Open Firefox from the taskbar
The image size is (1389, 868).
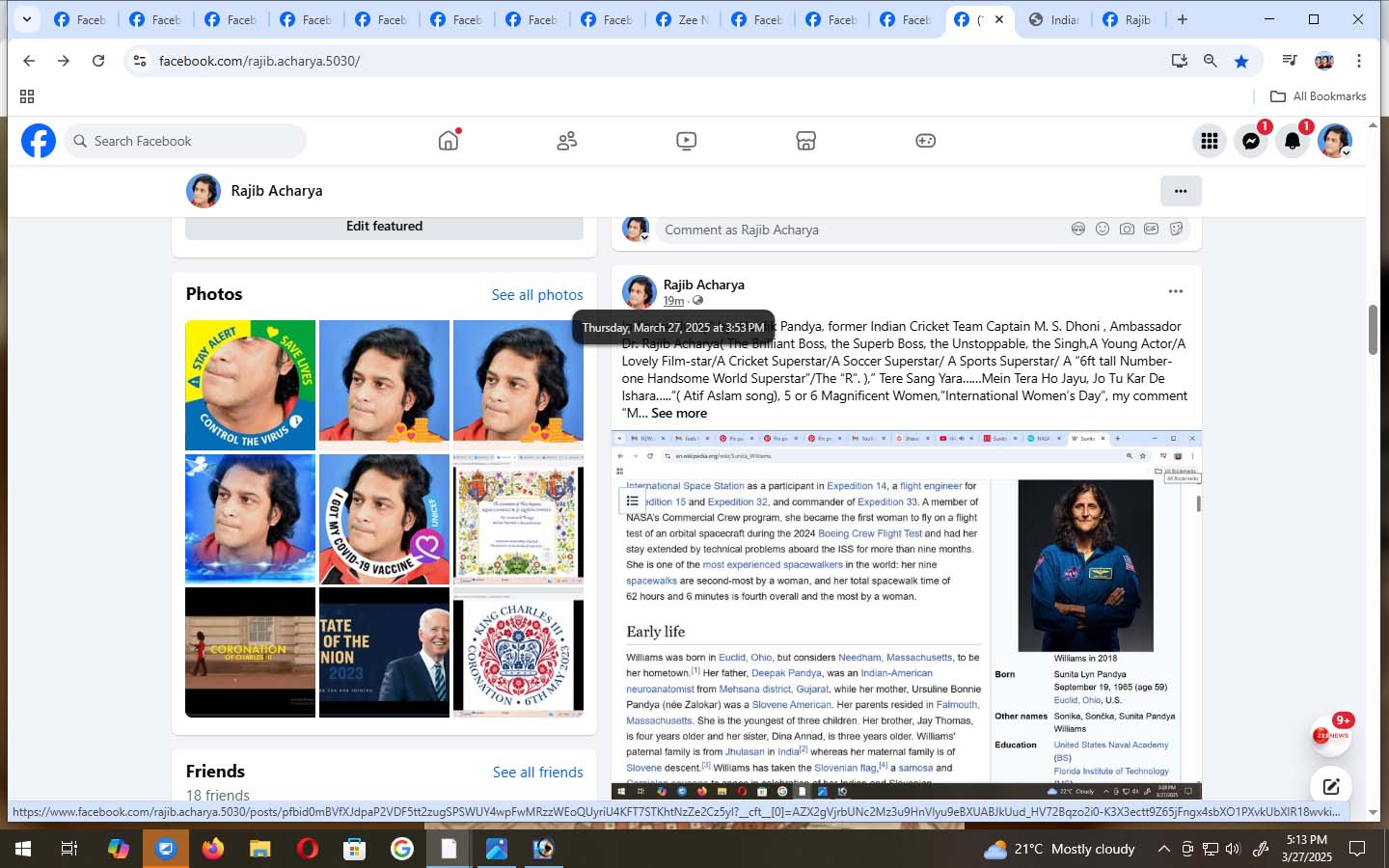[212, 849]
